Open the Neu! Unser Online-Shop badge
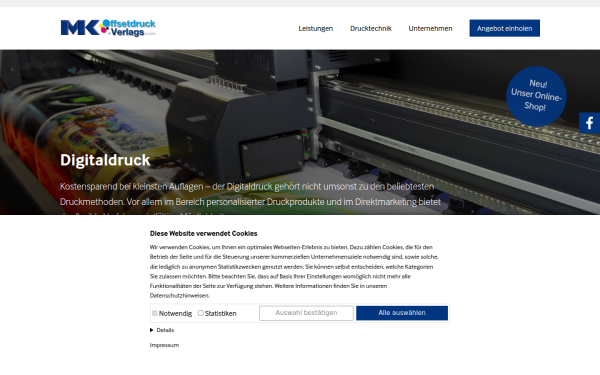Image resolution: width=600 pixels, height=375 pixels. (536, 96)
